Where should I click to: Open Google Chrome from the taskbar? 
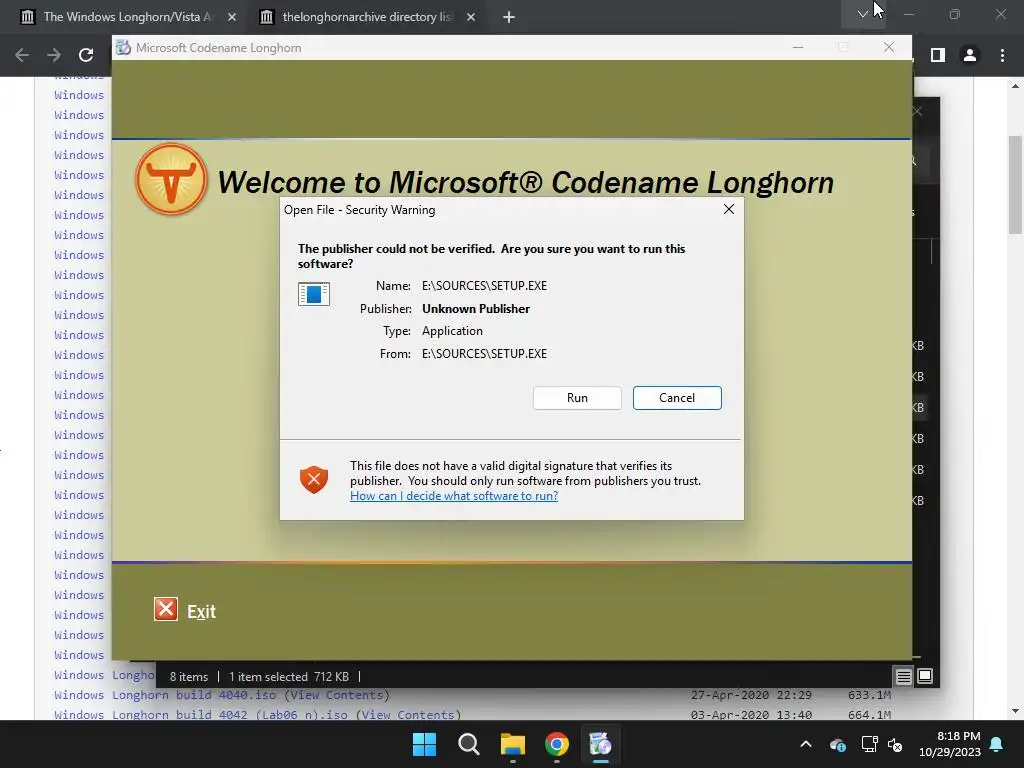click(x=556, y=744)
